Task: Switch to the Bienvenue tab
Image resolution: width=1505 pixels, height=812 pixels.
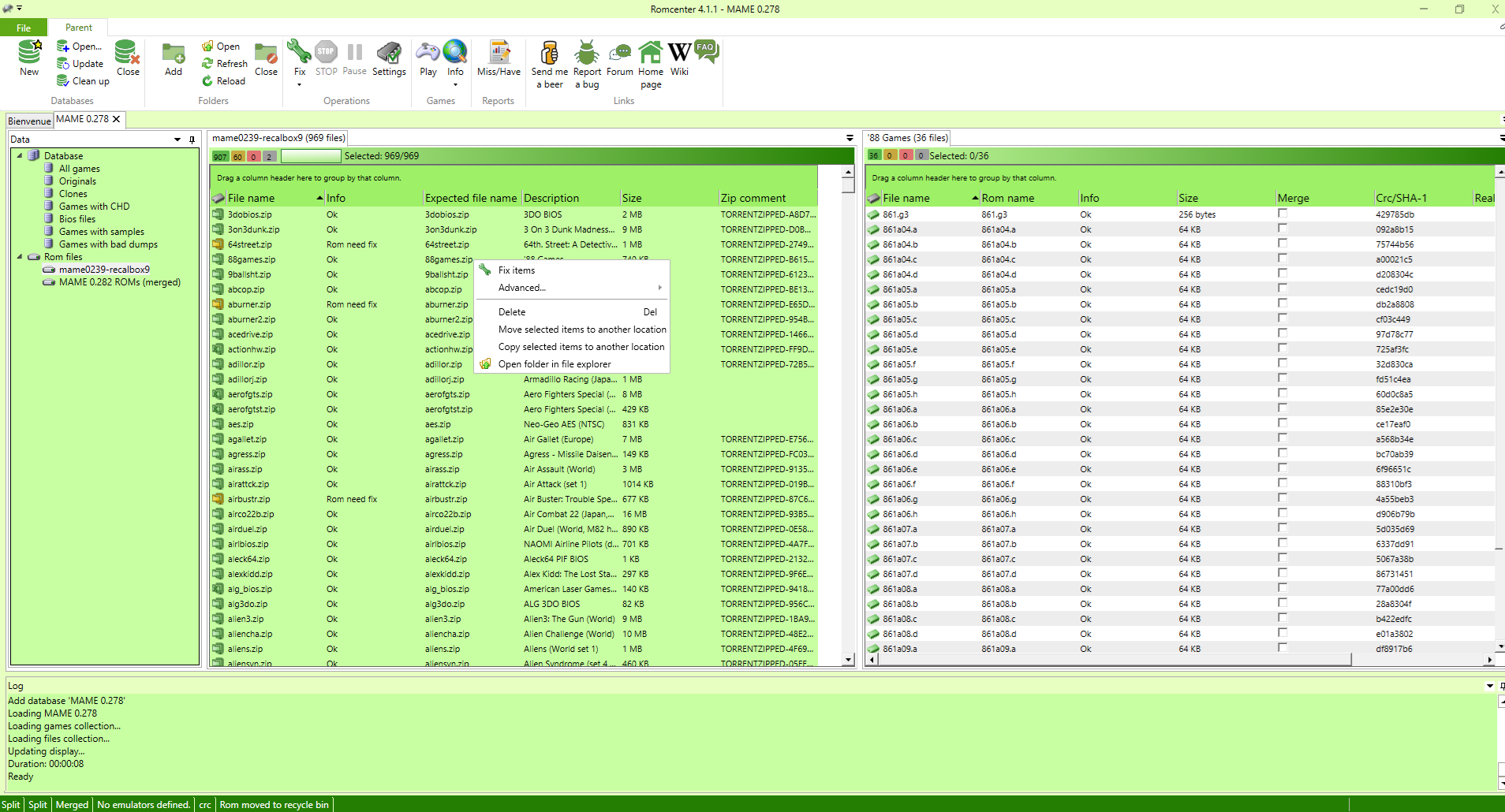Action: click(x=29, y=121)
